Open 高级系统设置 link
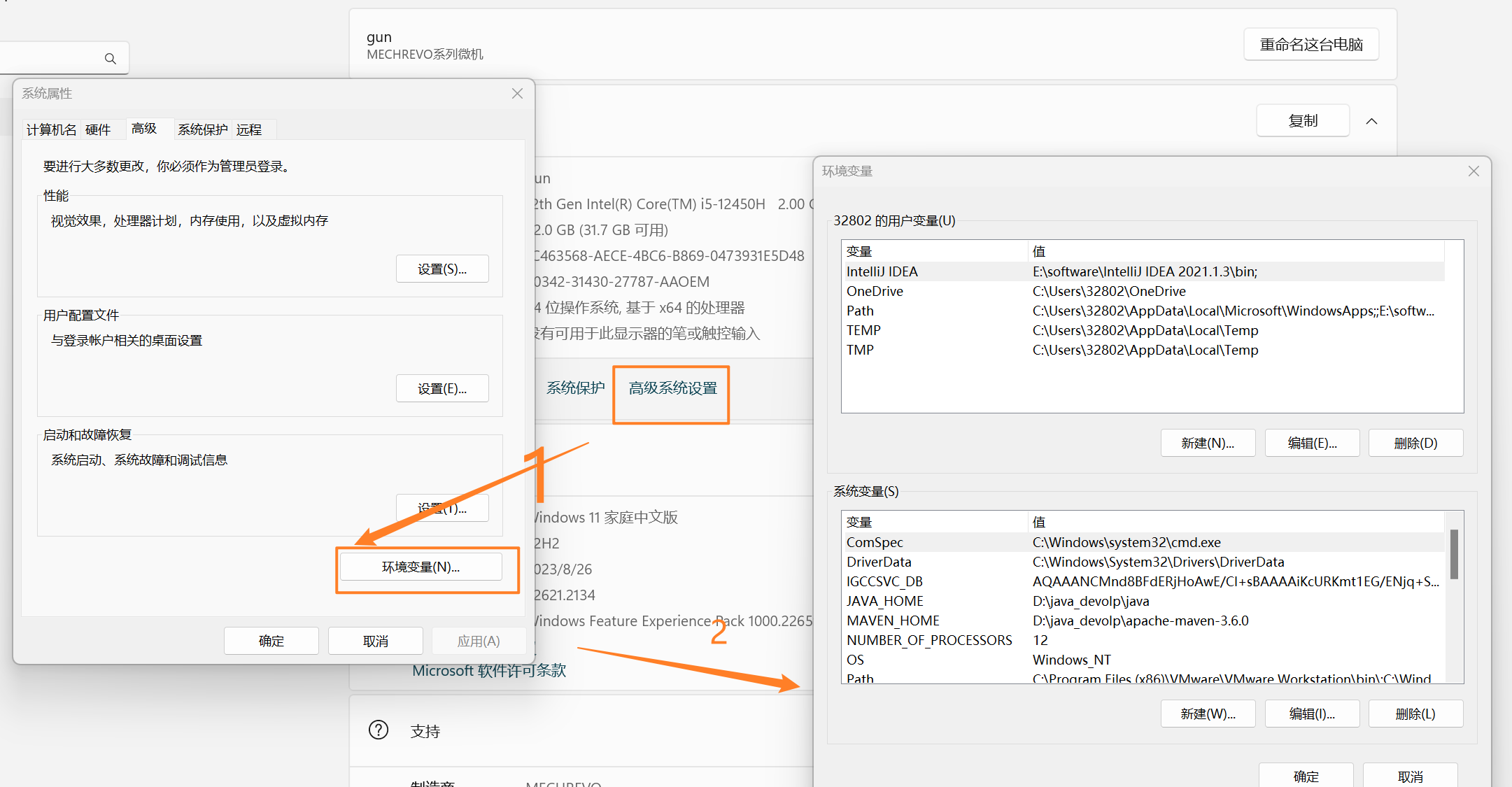 (672, 388)
